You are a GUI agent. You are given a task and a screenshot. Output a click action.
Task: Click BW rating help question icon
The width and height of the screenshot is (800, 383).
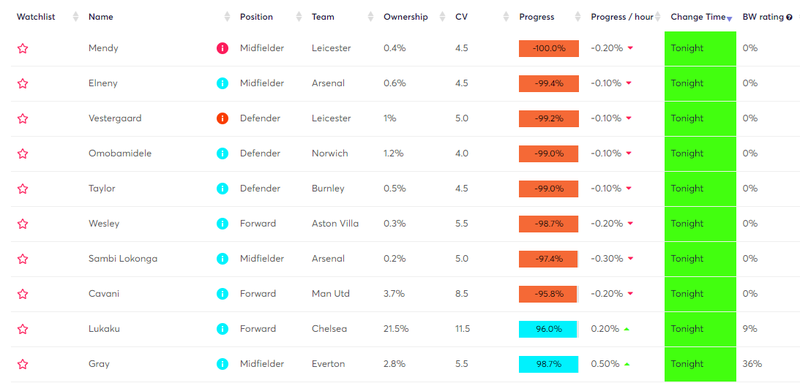pyautogui.click(x=789, y=17)
